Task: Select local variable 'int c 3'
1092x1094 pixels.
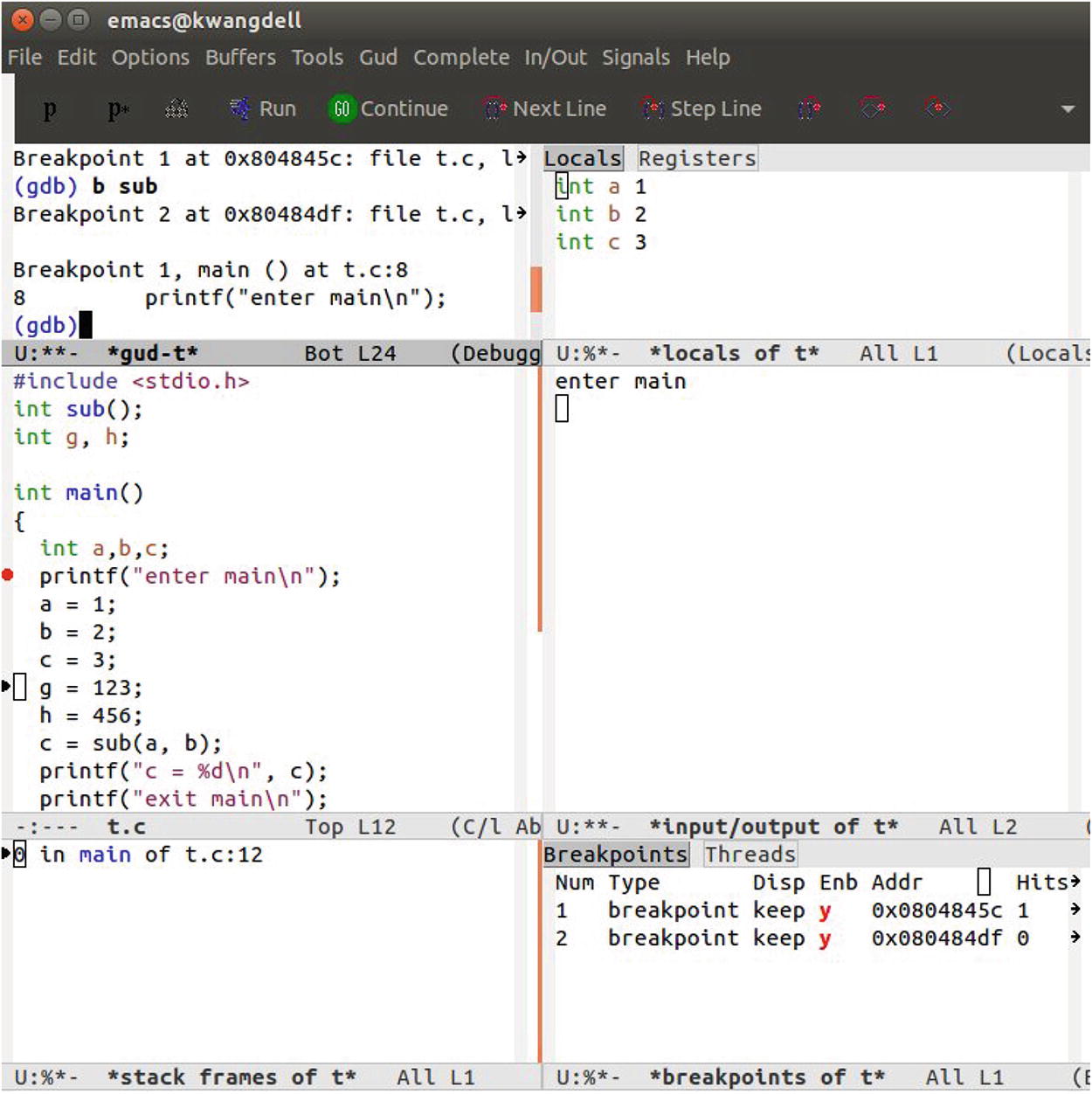Action: [601, 242]
